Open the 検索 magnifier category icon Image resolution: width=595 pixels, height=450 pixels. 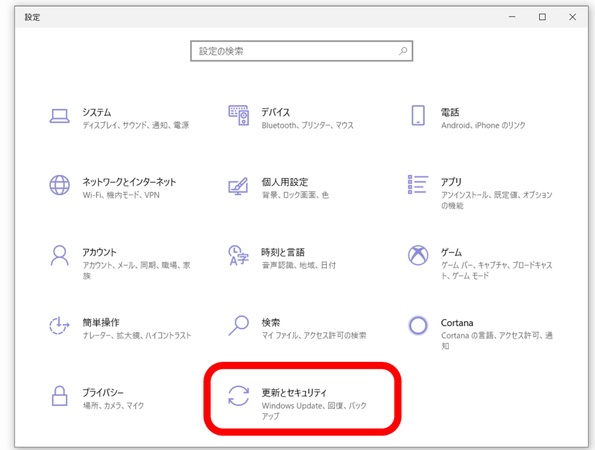[239, 326]
